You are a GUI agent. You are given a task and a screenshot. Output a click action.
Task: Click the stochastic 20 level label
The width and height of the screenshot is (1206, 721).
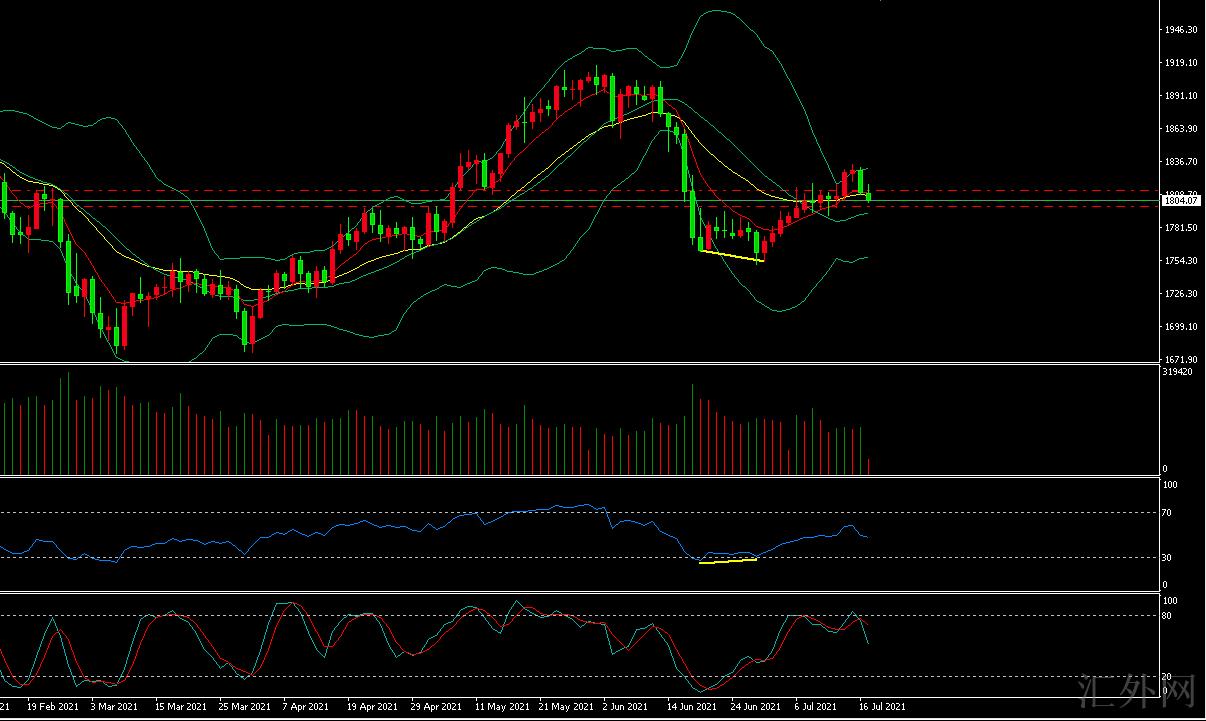point(1167,677)
